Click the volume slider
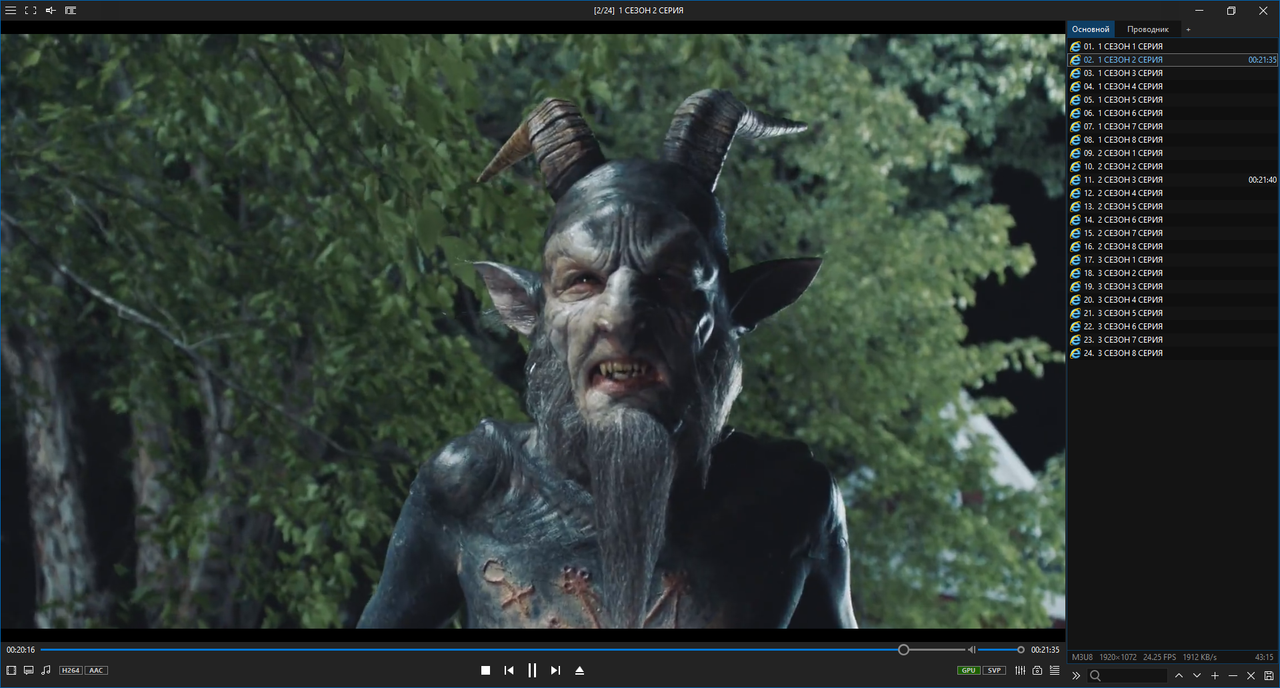The width and height of the screenshot is (1280, 688). coord(1000,650)
